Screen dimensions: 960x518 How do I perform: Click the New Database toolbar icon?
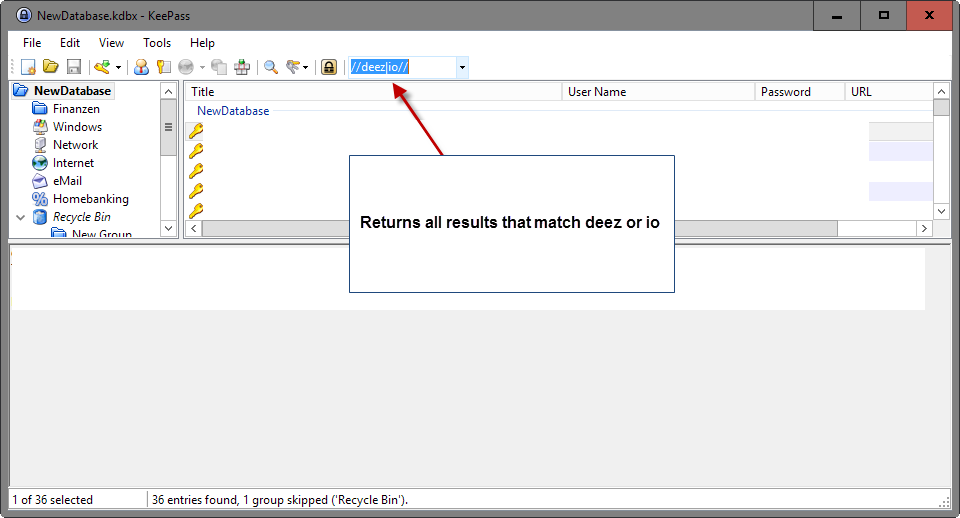(x=29, y=68)
